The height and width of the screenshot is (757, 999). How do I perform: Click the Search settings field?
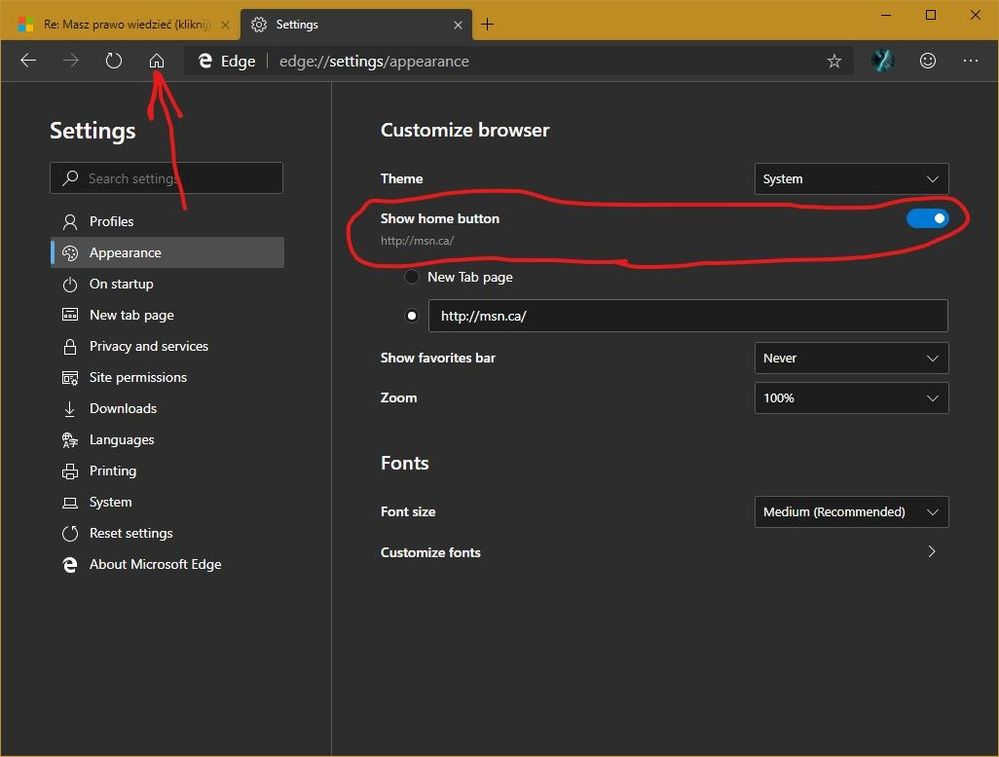(167, 178)
